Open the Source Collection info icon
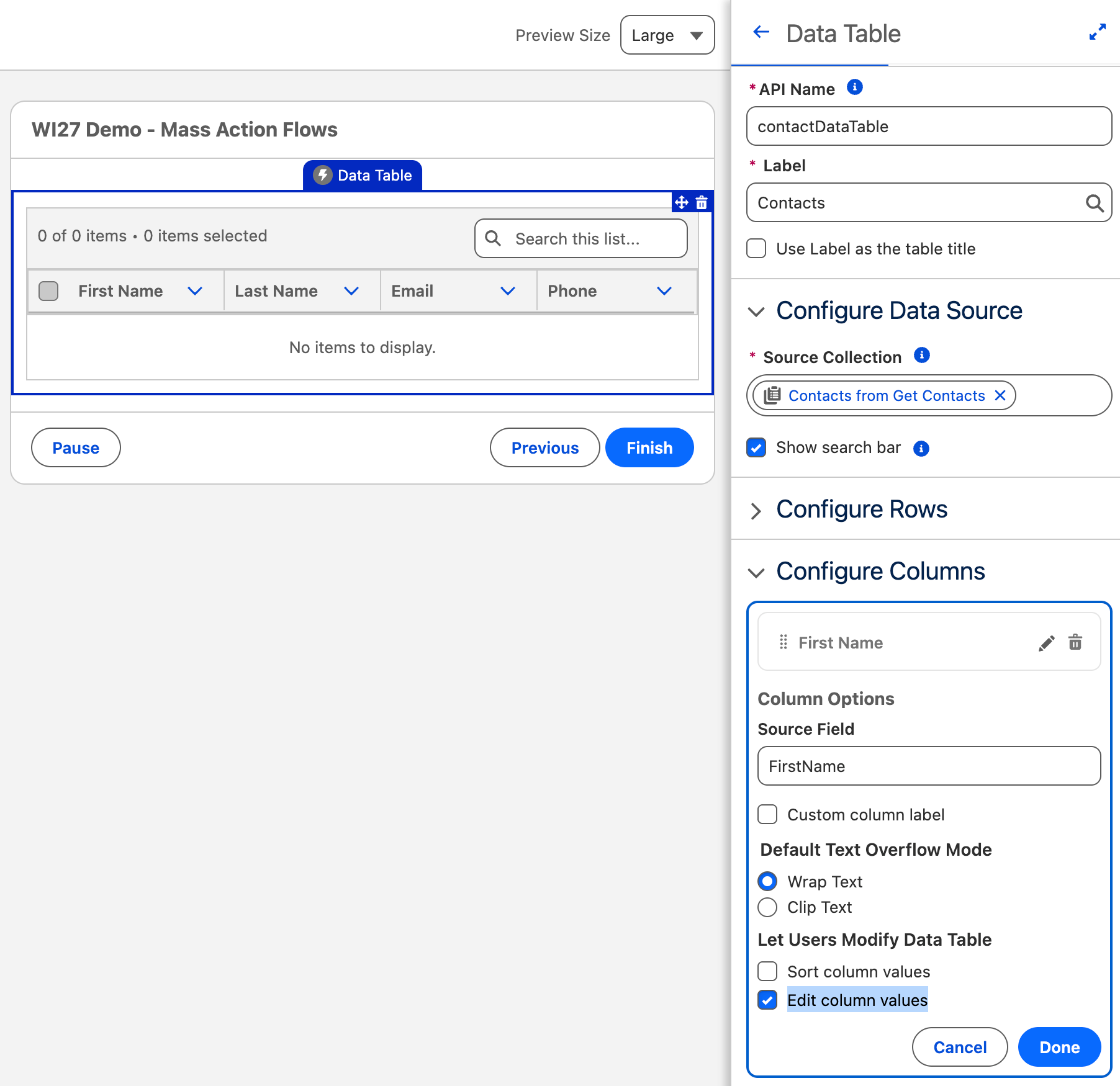This screenshot has width=1120, height=1086. tap(922, 356)
